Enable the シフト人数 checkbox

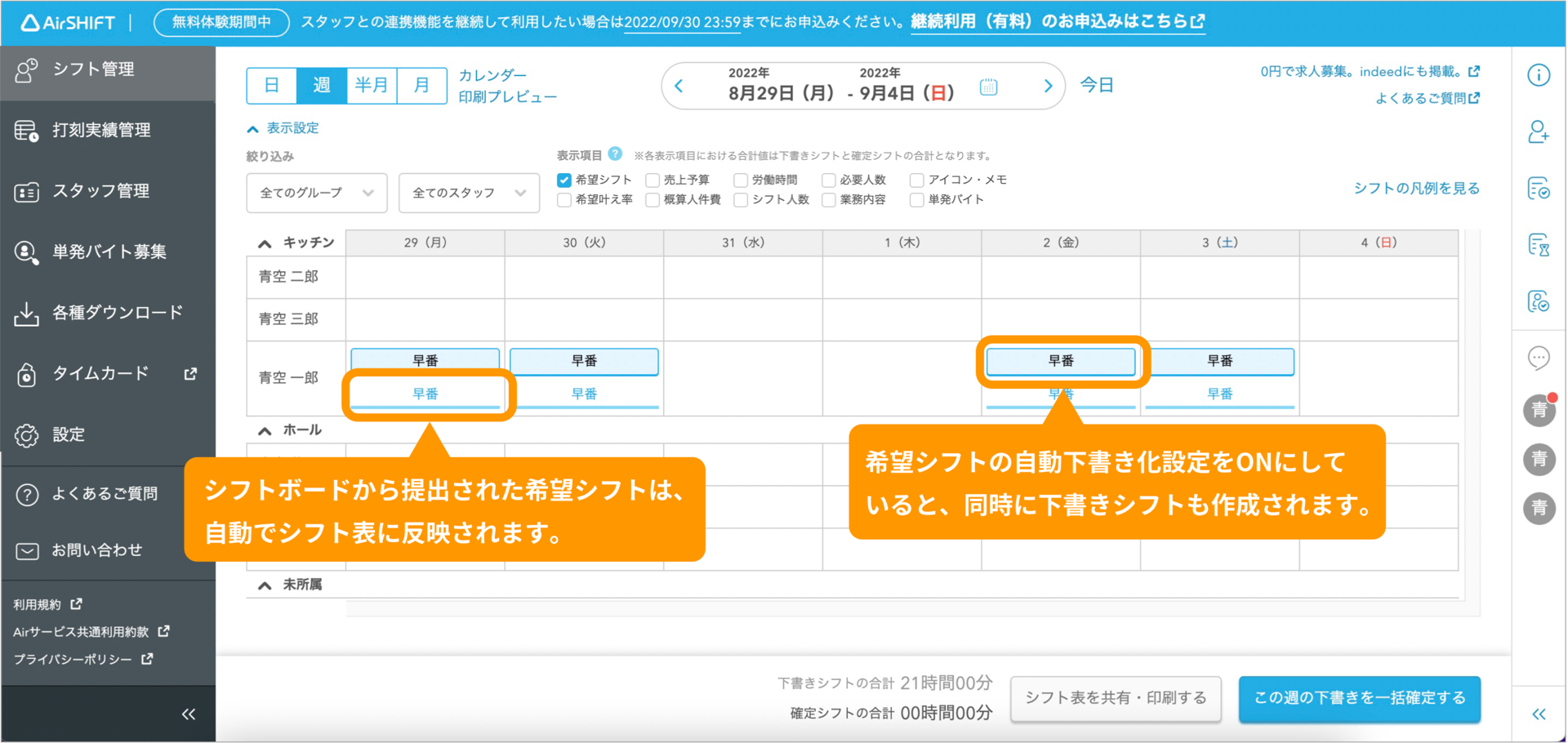[x=741, y=200]
